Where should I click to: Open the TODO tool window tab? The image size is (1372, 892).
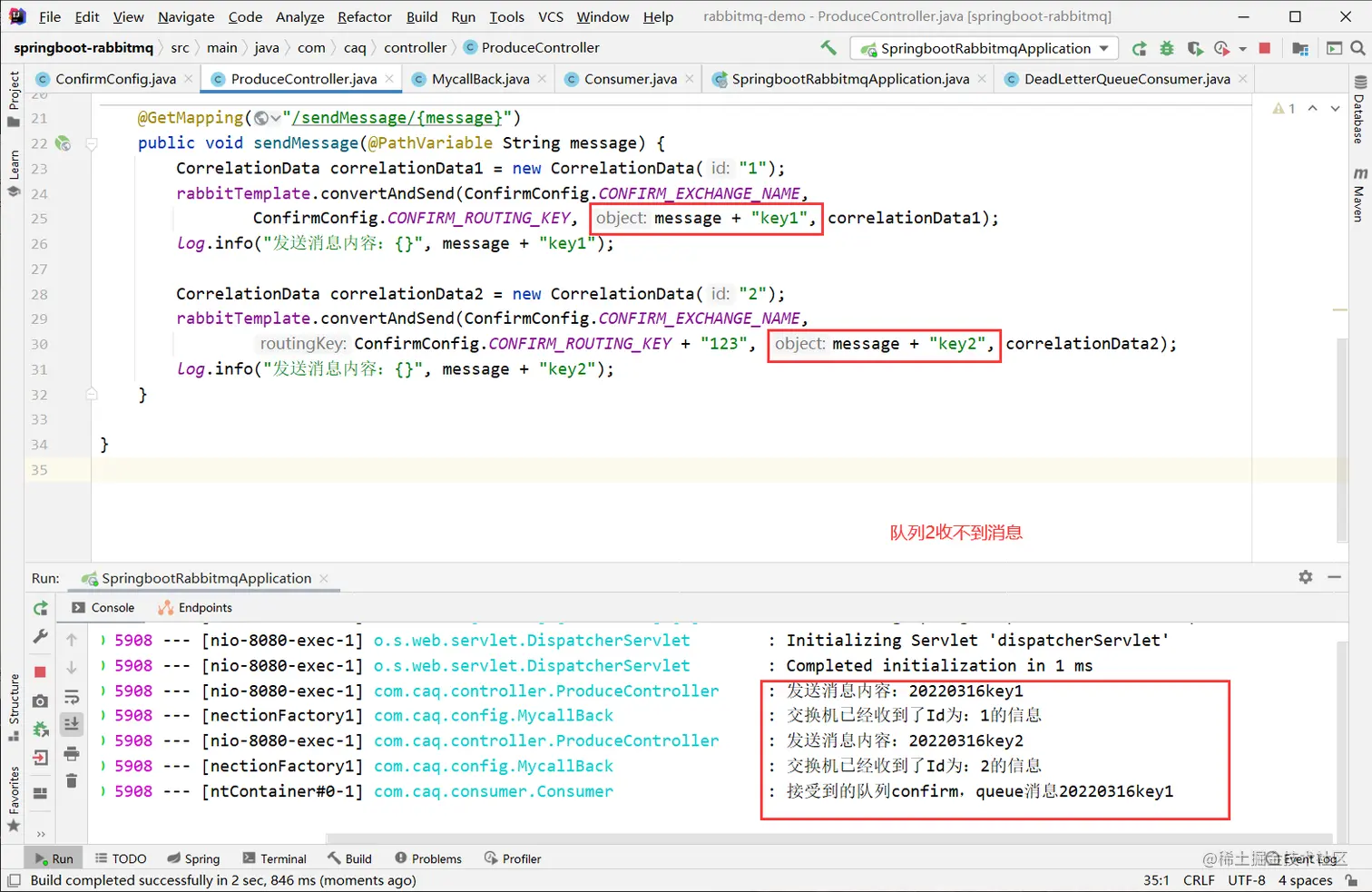121,858
